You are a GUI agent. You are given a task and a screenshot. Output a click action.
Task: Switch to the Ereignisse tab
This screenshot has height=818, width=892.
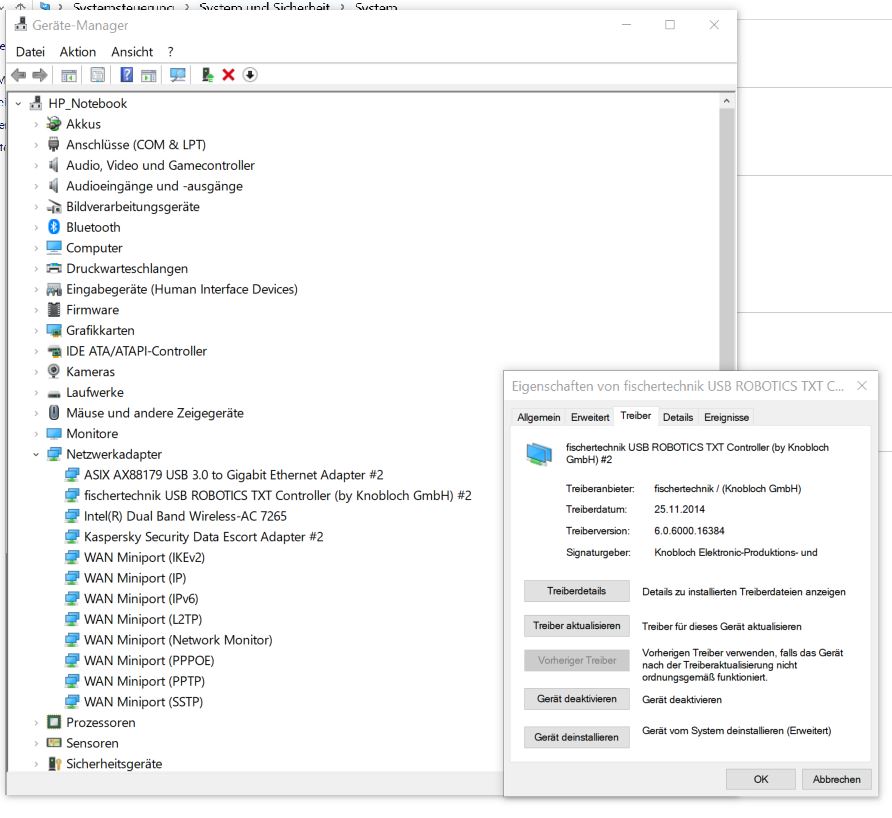tap(726, 417)
